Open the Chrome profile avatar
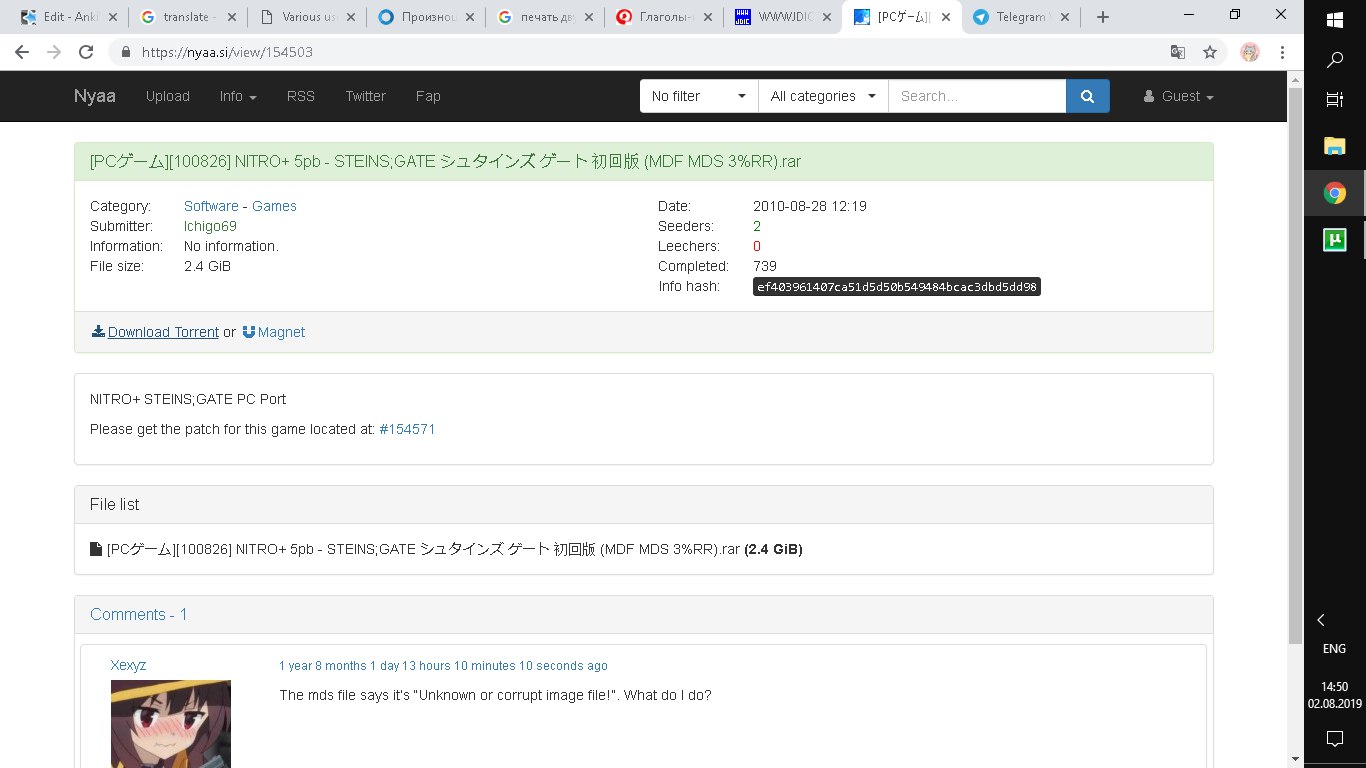This screenshot has height=768, width=1366. tap(1250, 52)
